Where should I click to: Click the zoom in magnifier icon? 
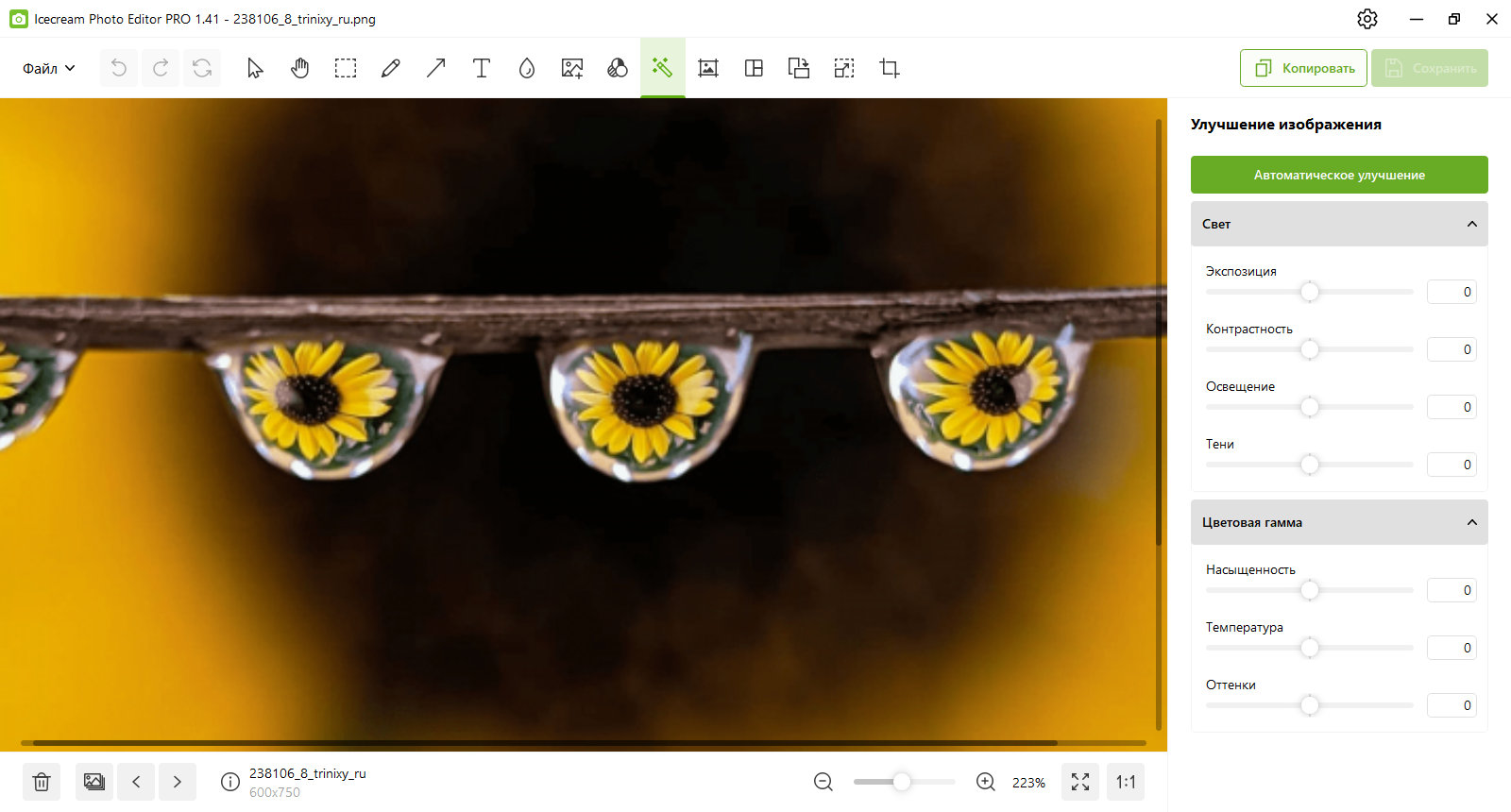[986, 782]
